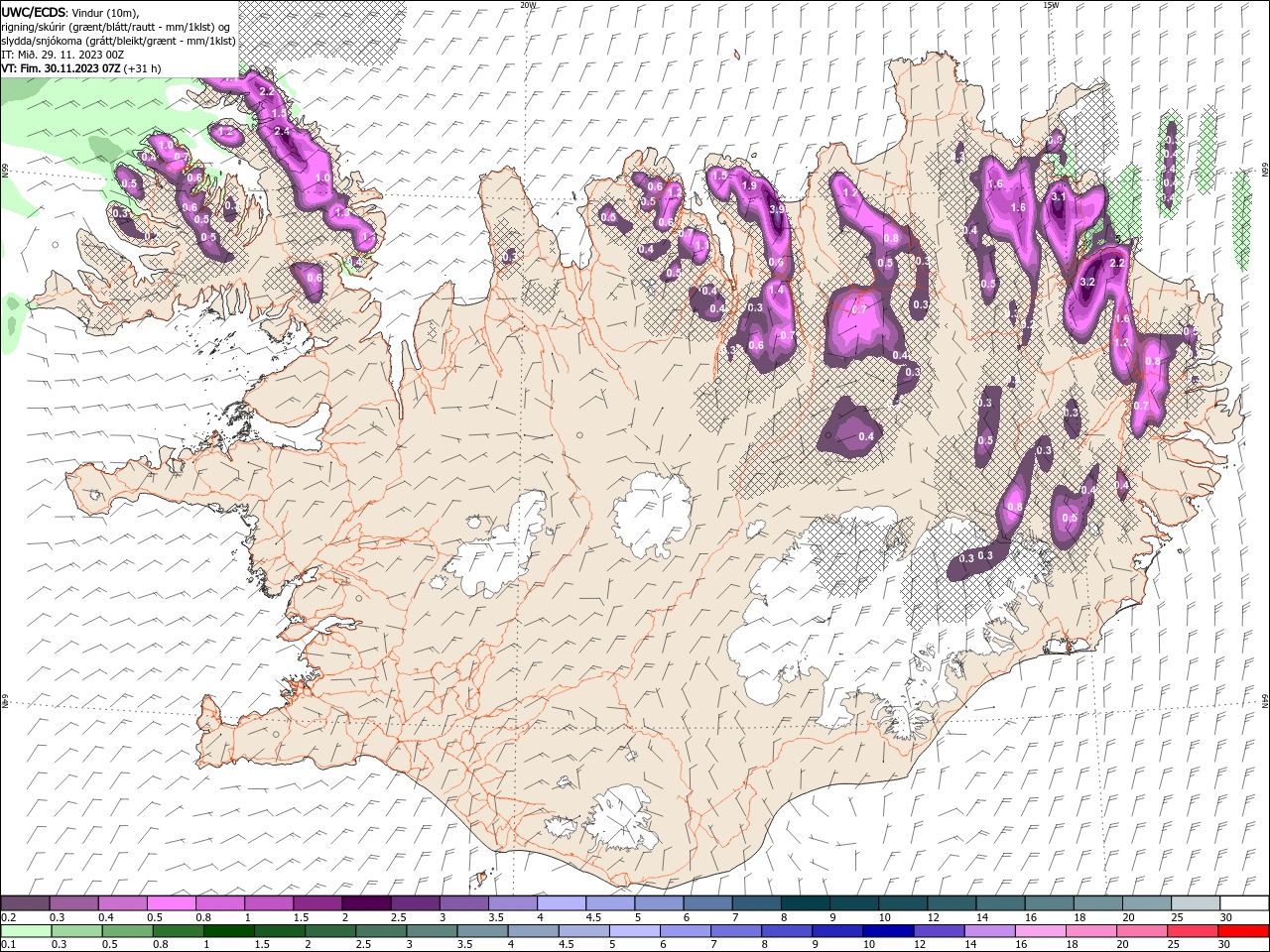The height and width of the screenshot is (952, 1270).
Task: Select the darkest purple 2 snow swatch
Action: pos(365,903)
